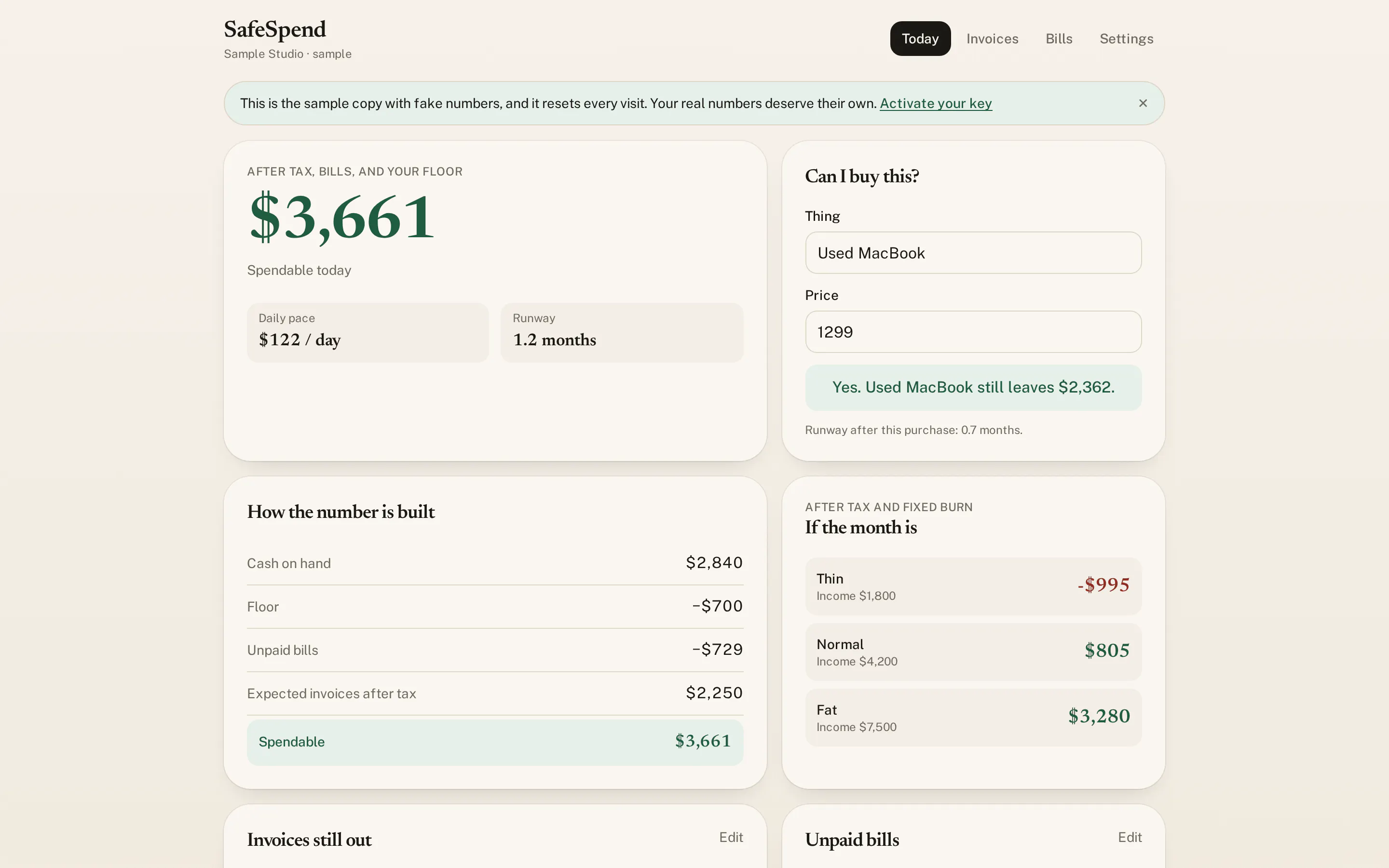
Task: Focus the Price input field
Action: (973, 332)
